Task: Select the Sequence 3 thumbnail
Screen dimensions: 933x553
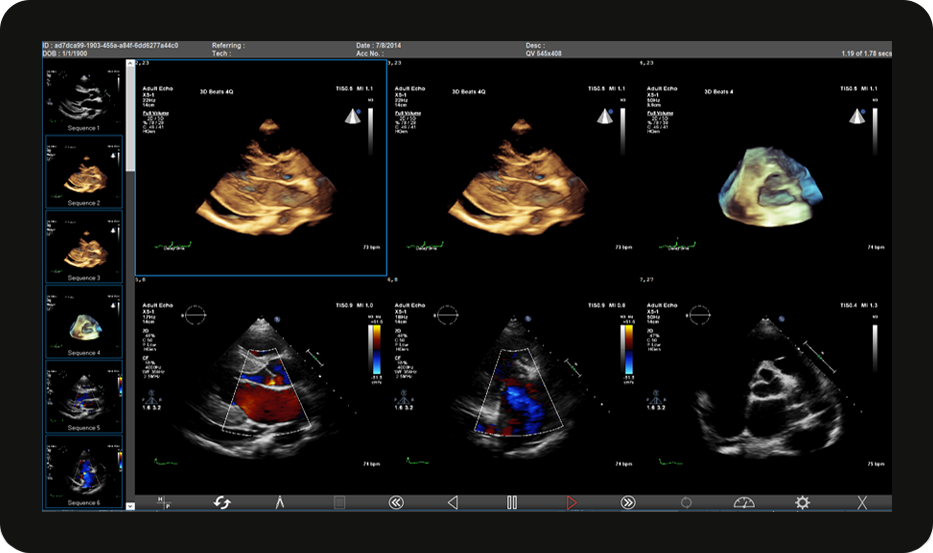Action: (x=84, y=247)
